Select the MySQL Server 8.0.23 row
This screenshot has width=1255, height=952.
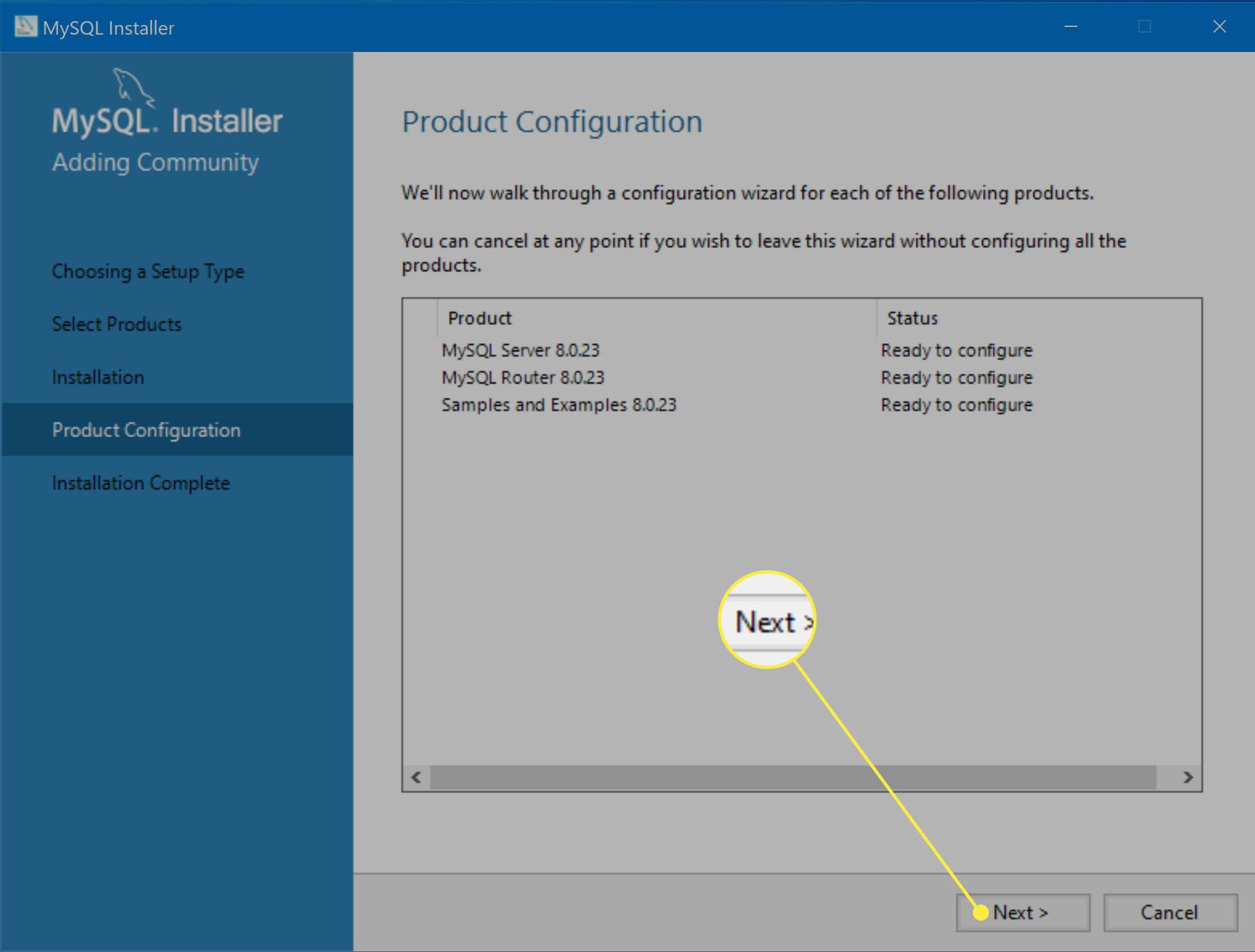coord(802,350)
